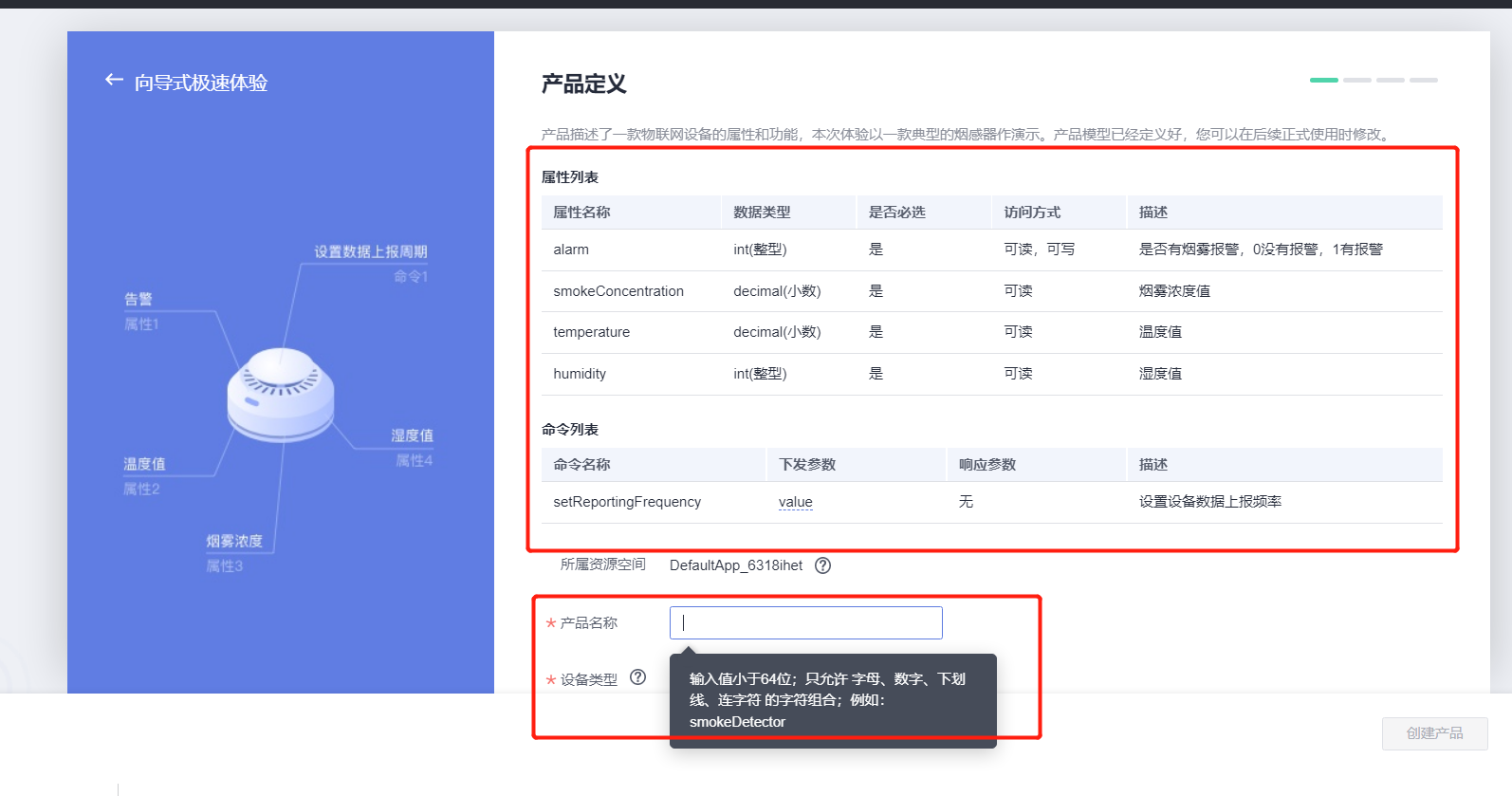Viewport: 1512px width, 796px height.
Task: Click 设置设备数据上报频率 description text
Action: point(1210,502)
